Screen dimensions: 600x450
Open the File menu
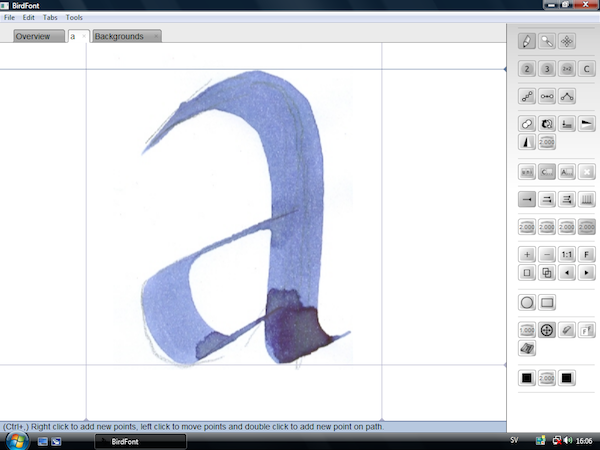click(x=9, y=18)
